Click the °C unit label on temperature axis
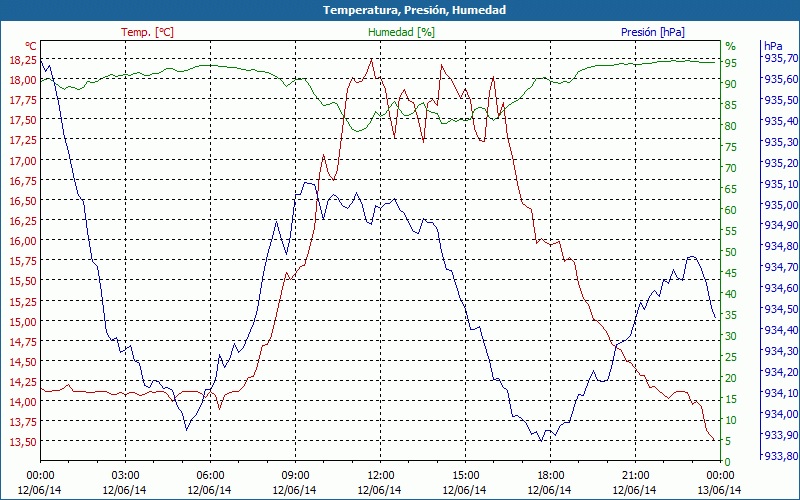Image resolution: width=800 pixels, height=500 pixels. point(31,46)
